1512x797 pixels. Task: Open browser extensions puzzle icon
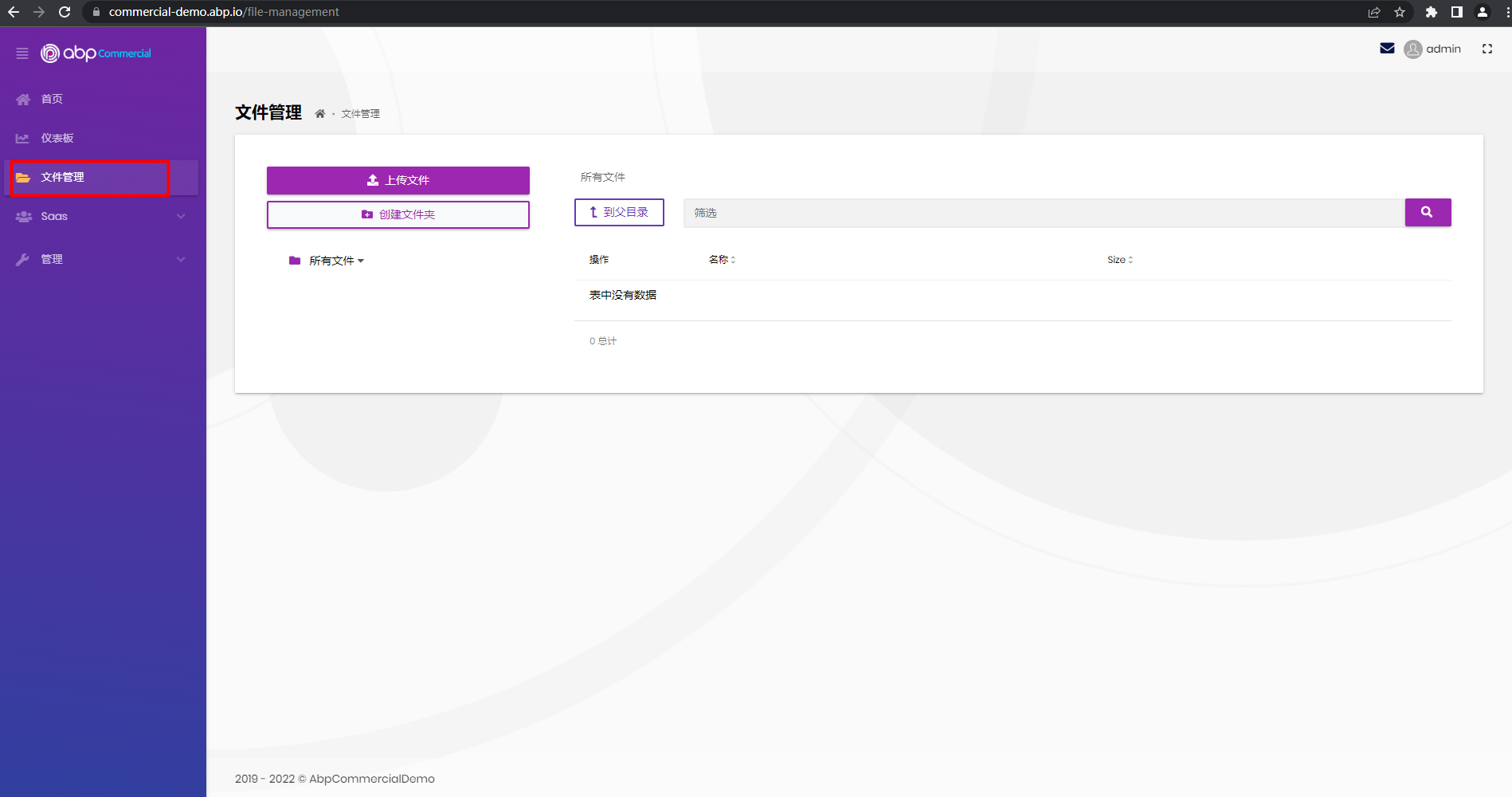tap(1432, 12)
